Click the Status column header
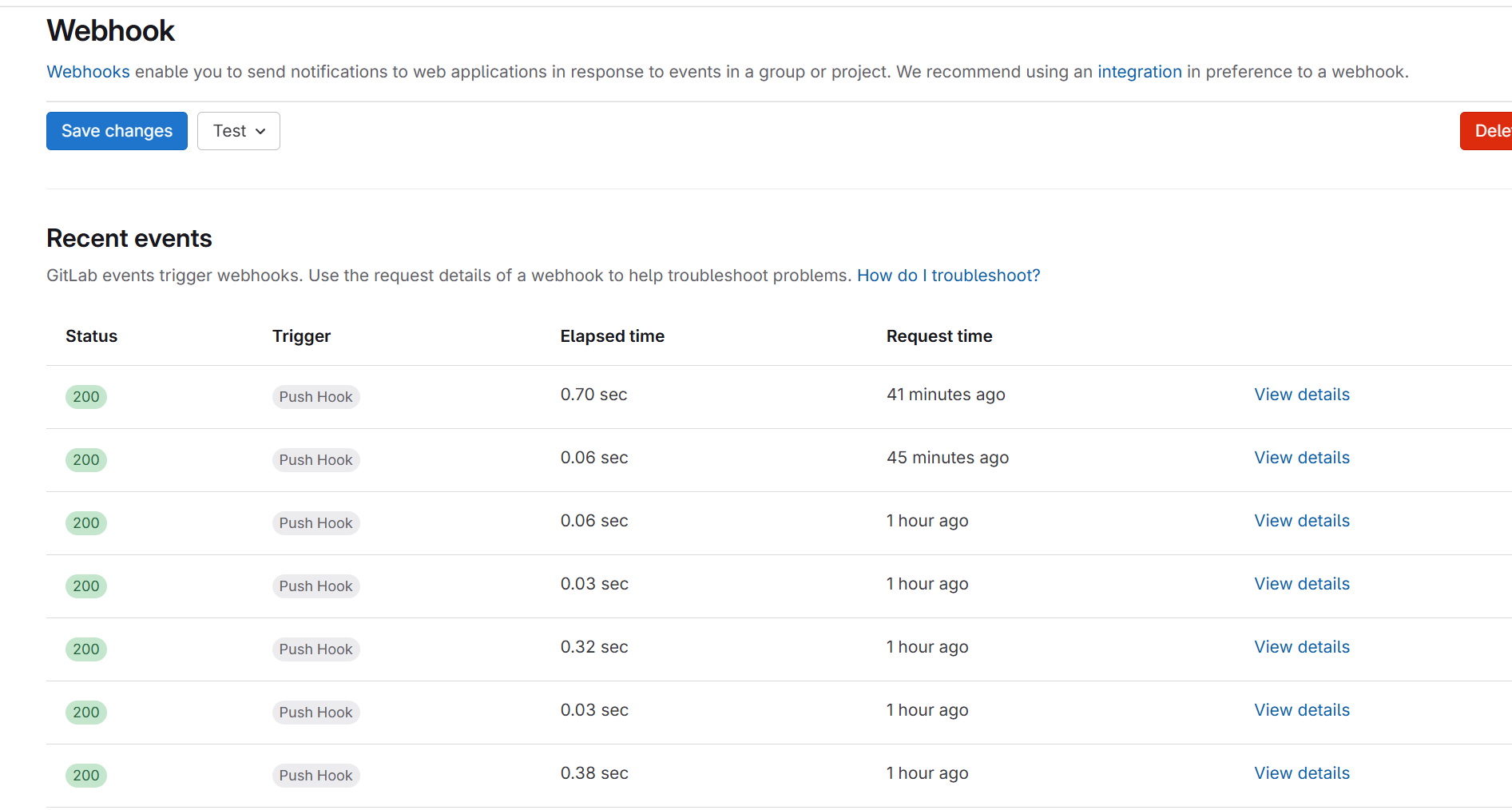This screenshot has height=810, width=1512. click(91, 336)
